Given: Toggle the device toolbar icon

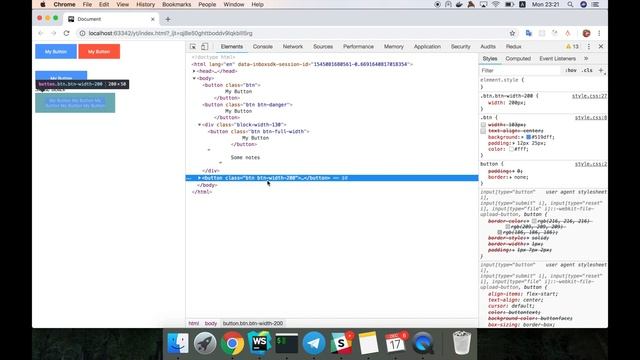Looking at the screenshot, I should point(204,47).
